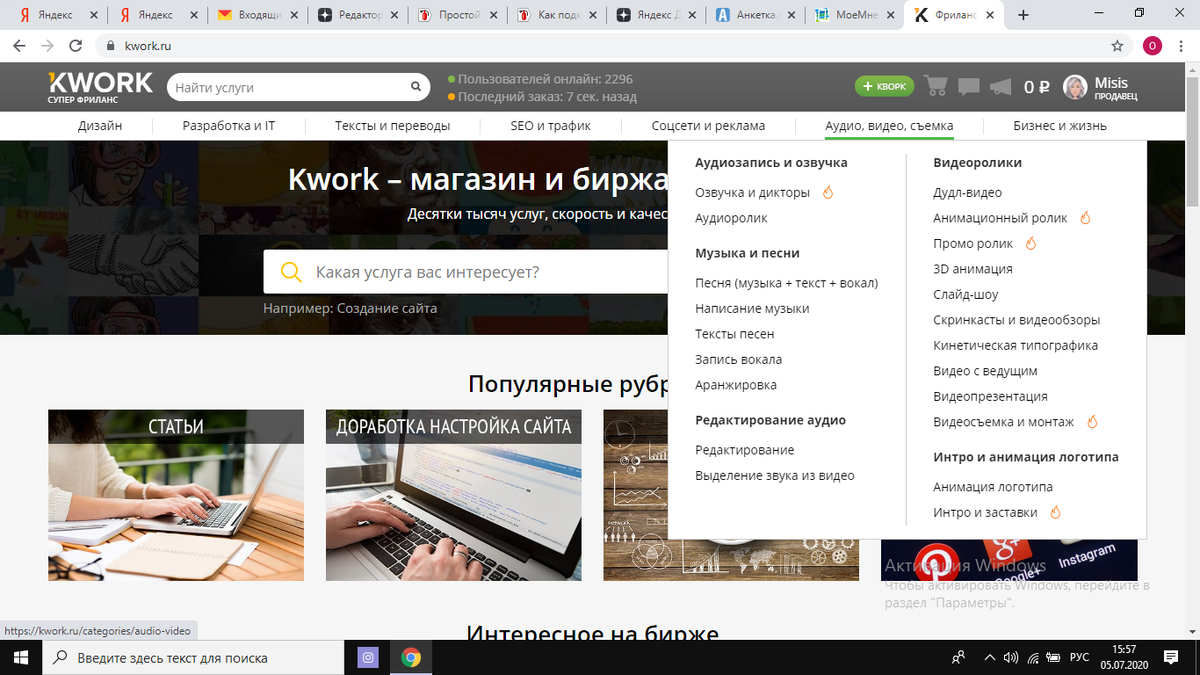This screenshot has width=1200, height=675.
Task: Open the Тексты и переводы menu
Action: (x=392, y=126)
